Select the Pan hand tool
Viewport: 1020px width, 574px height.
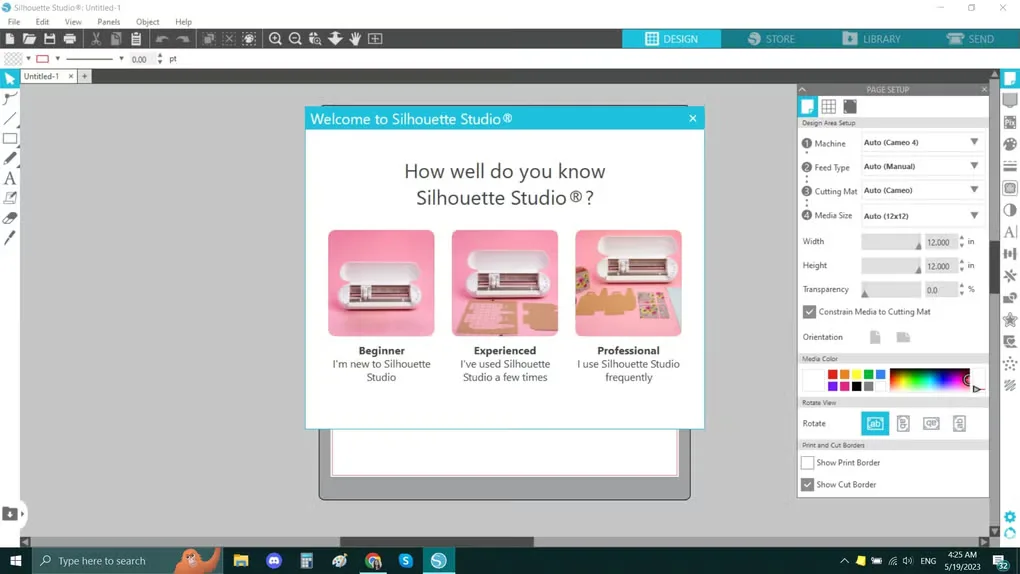[x=355, y=39]
